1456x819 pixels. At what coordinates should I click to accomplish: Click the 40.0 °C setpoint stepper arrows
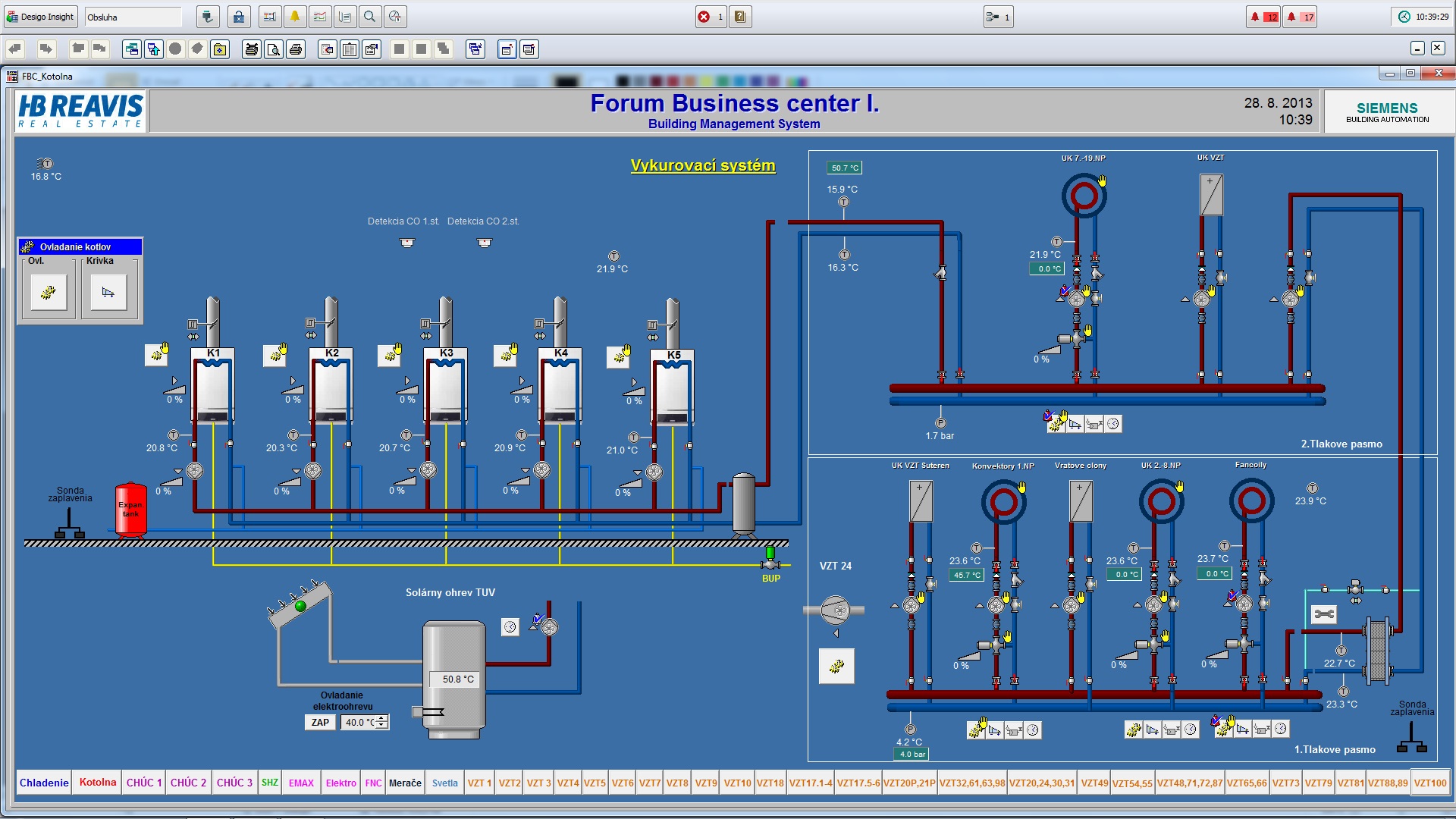pos(381,722)
